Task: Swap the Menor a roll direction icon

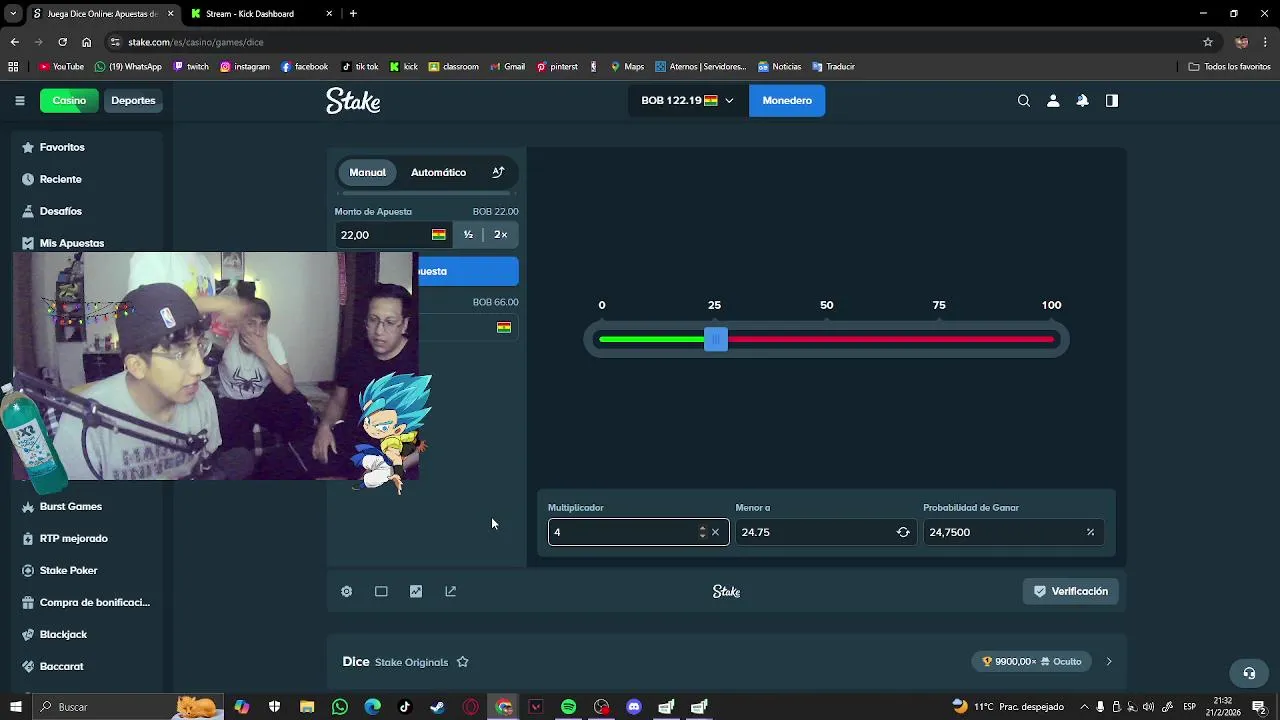Action: click(903, 532)
